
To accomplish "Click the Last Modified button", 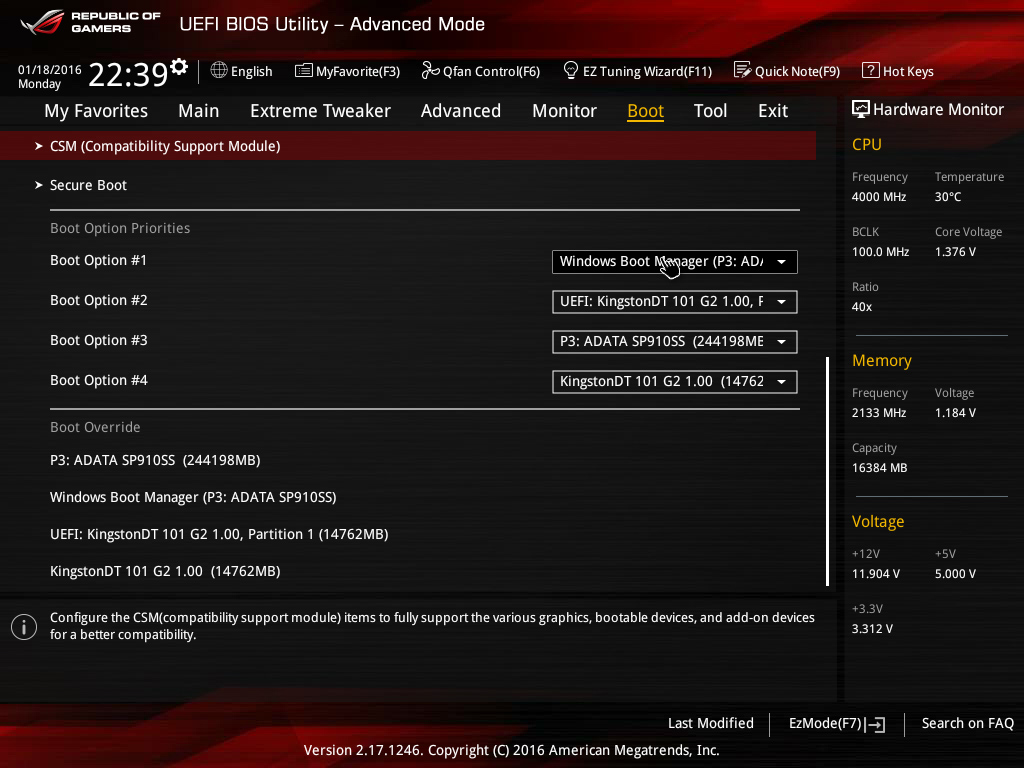I will pos(711,723).
